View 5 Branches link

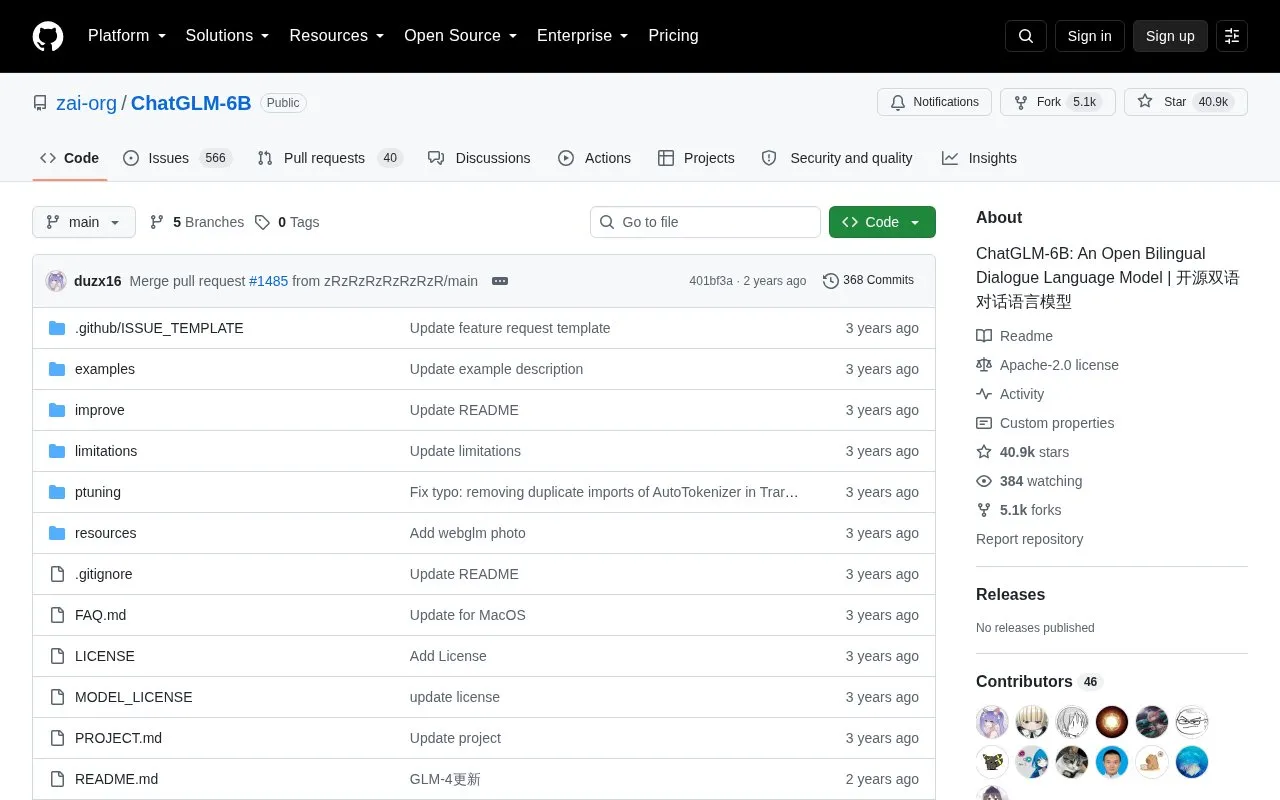pos(197,222)
